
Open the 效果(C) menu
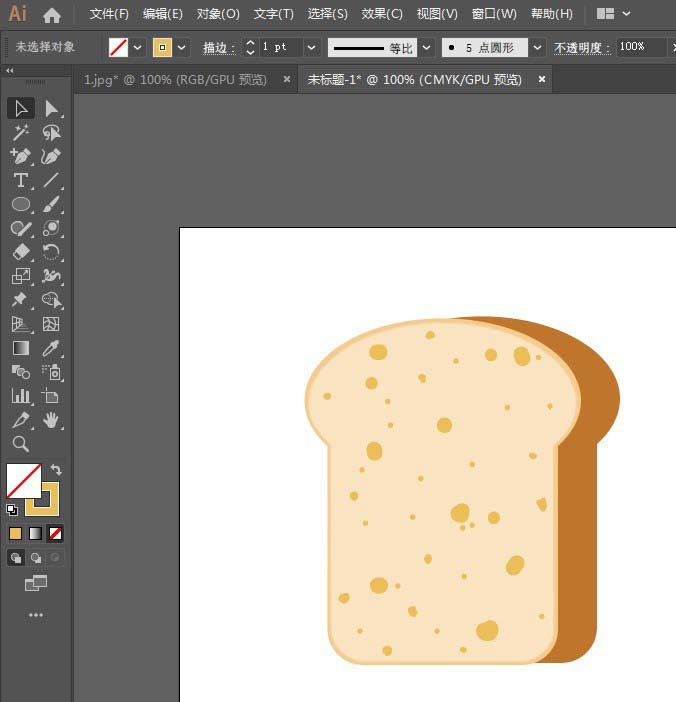382,14
